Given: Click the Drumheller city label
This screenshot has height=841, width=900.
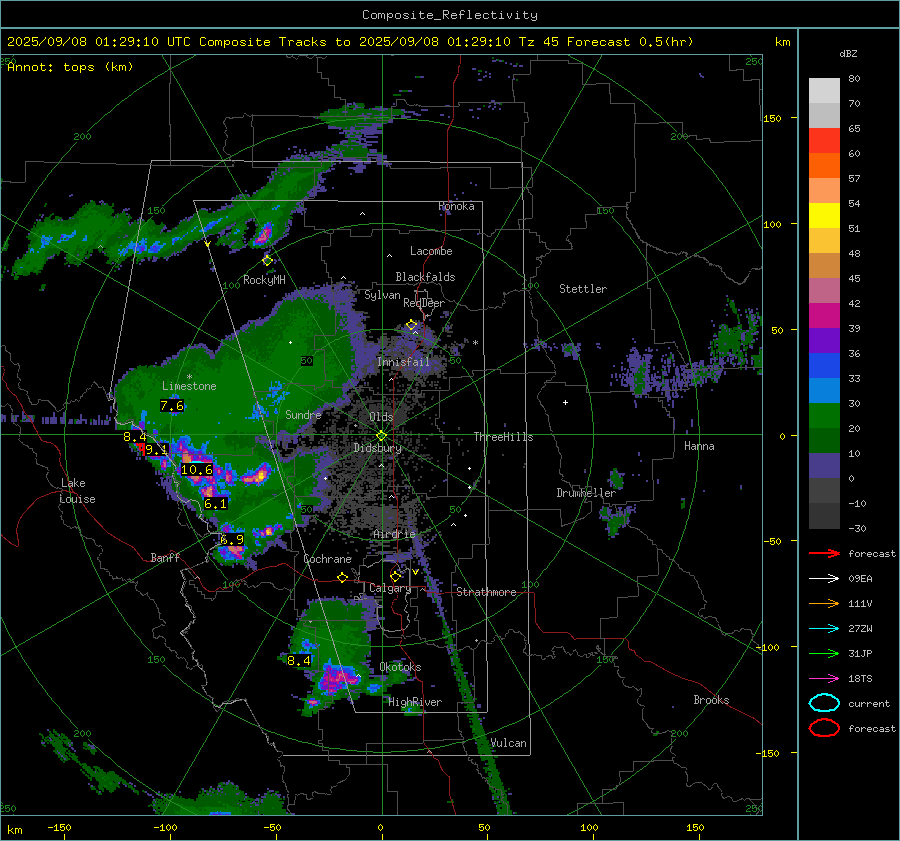Looking at the screenshot, I should click(x=586, y=493).
